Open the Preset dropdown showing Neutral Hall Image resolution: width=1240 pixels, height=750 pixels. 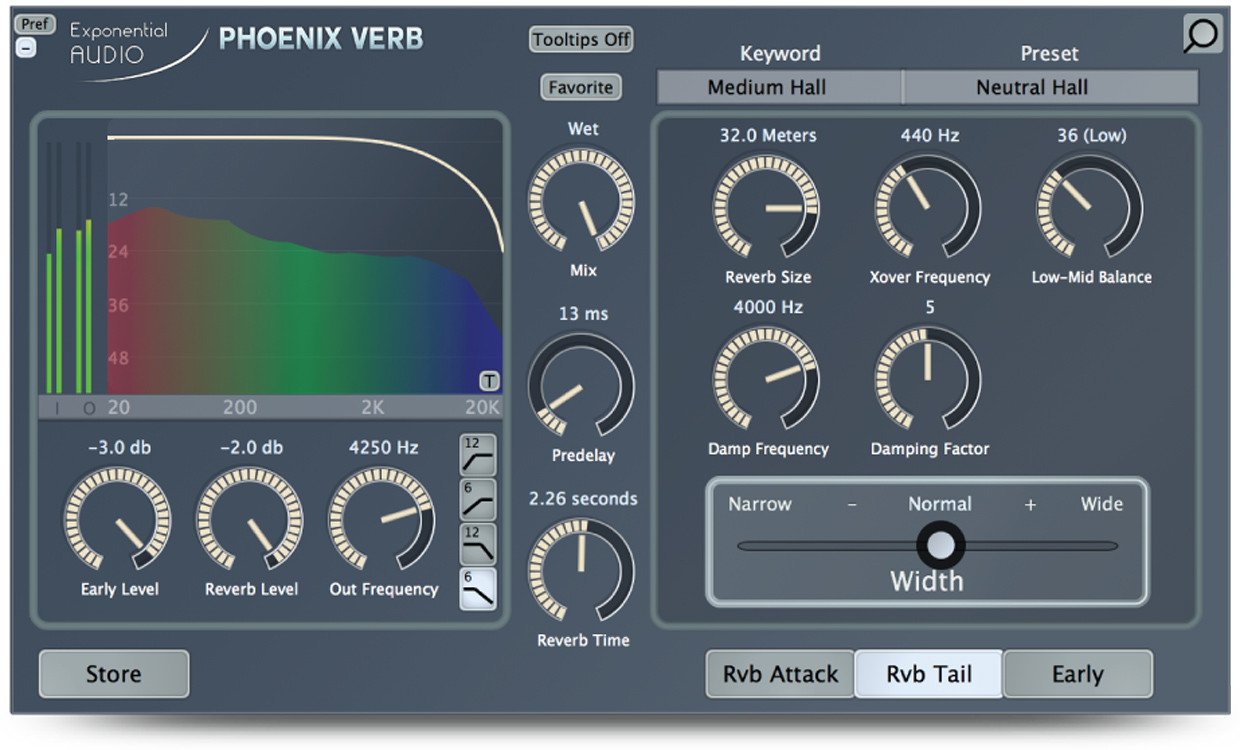tap(1050, 87)
